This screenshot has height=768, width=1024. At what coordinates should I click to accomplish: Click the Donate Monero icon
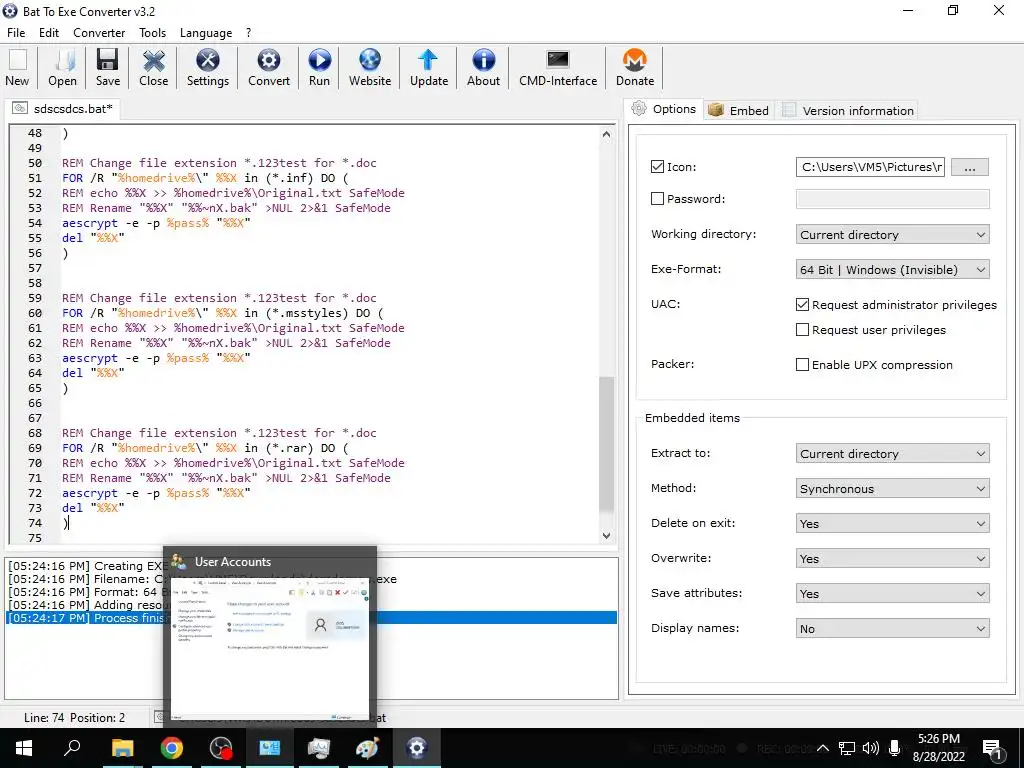635,68
